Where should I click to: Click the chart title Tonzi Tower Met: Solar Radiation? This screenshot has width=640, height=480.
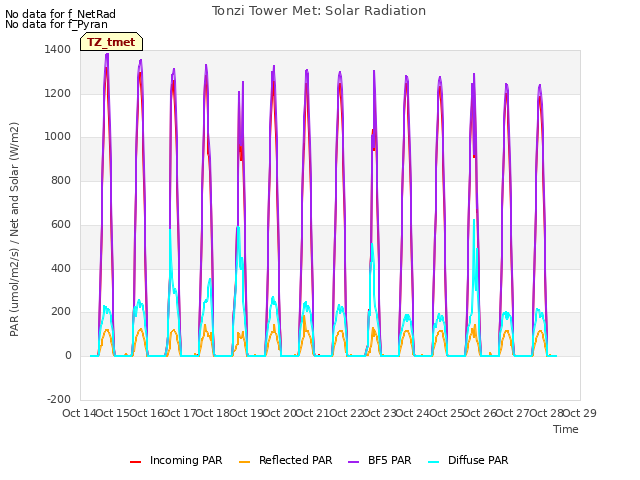pos(319,11)
